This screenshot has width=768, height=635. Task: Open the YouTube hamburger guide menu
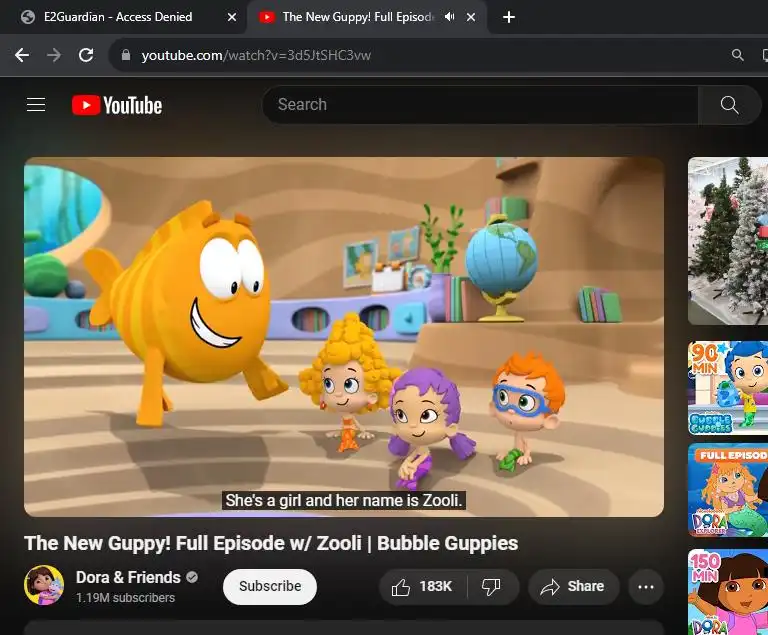point(36,105)
